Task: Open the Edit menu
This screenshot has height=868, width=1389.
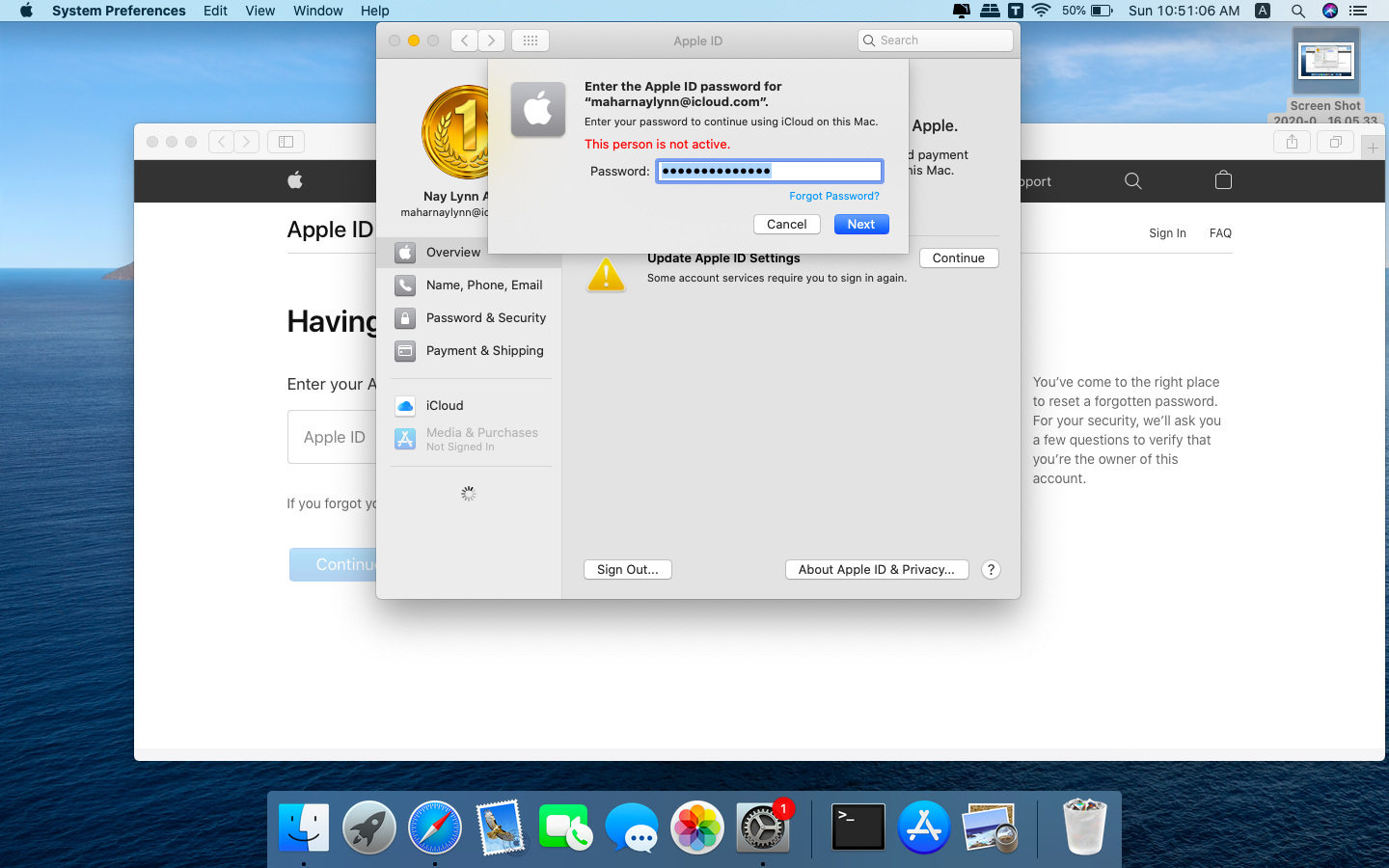Action: click(x=215, y=11)
